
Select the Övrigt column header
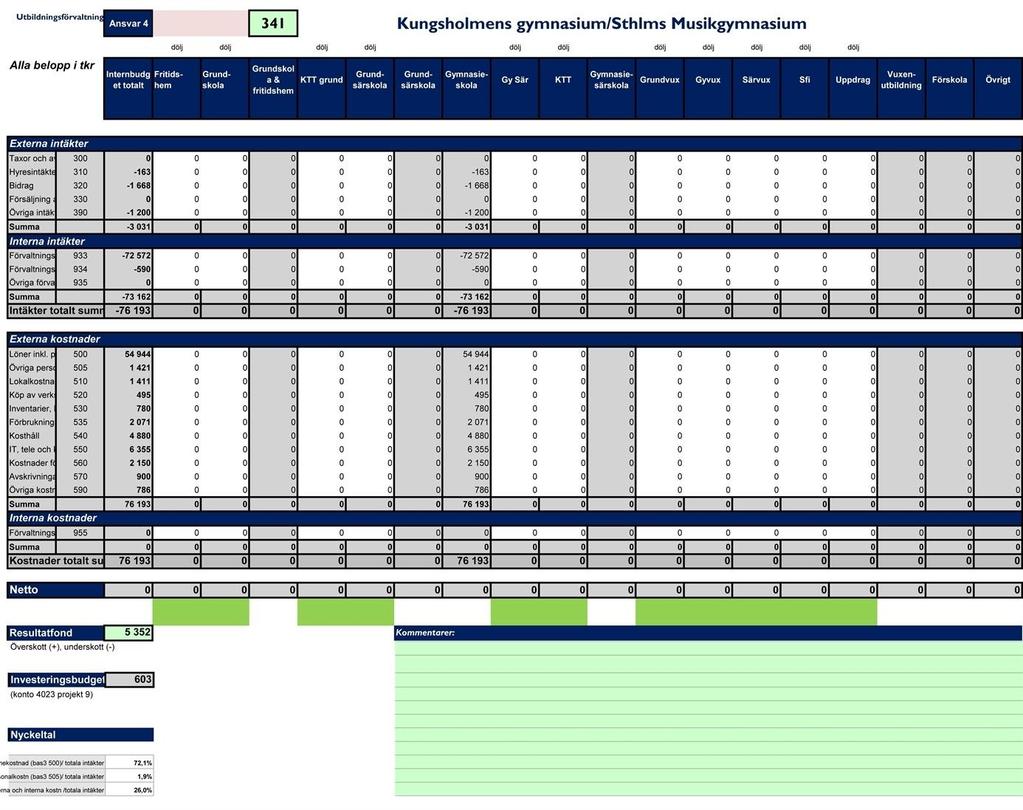pyautogui.click(x=998, y=88)
